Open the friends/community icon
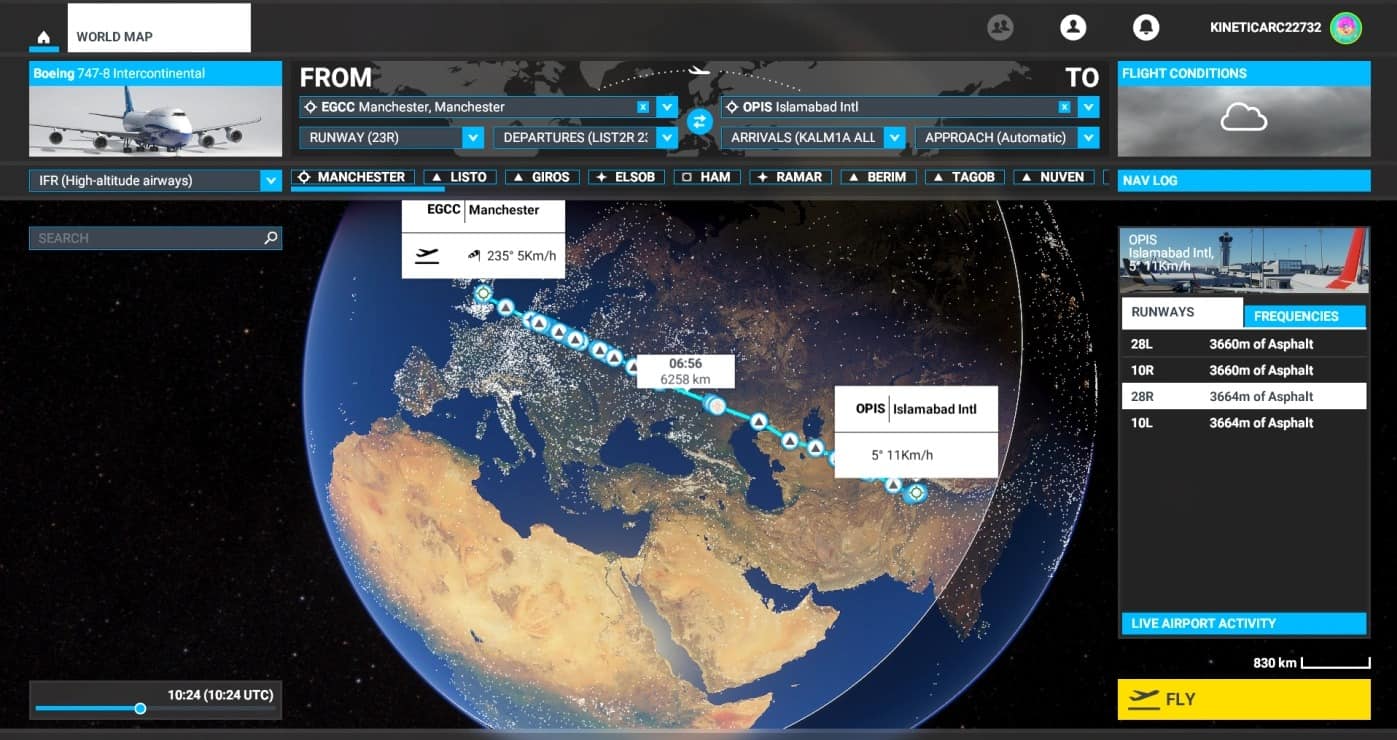Screen dimensions: 1397x740 point(1000,28)
